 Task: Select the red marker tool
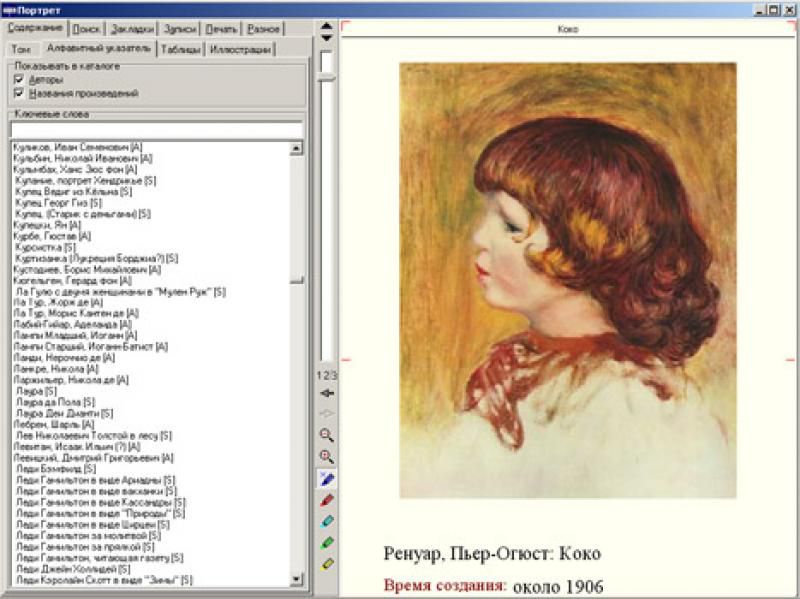tap(326, 500)
